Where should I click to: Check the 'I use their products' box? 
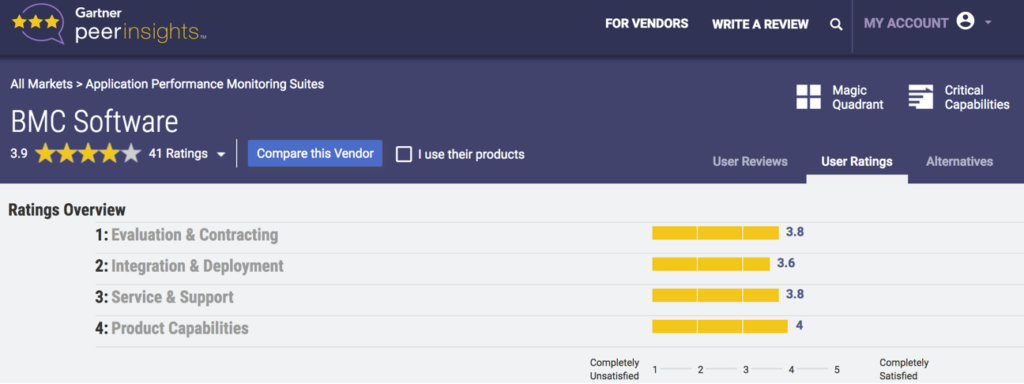coord(404,155)
